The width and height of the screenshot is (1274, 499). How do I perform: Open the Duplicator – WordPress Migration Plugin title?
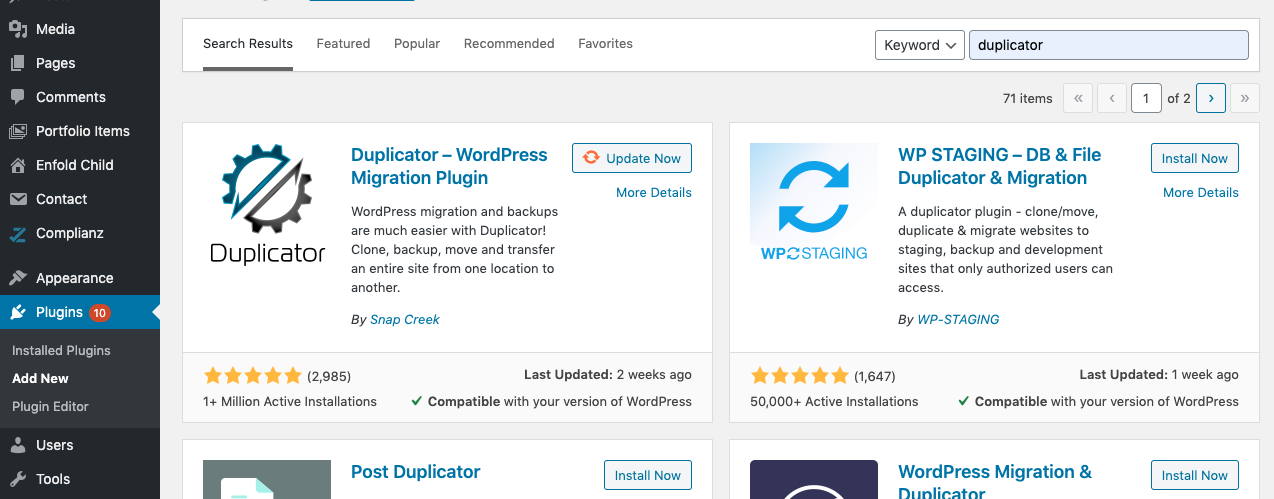pos(449,166)
